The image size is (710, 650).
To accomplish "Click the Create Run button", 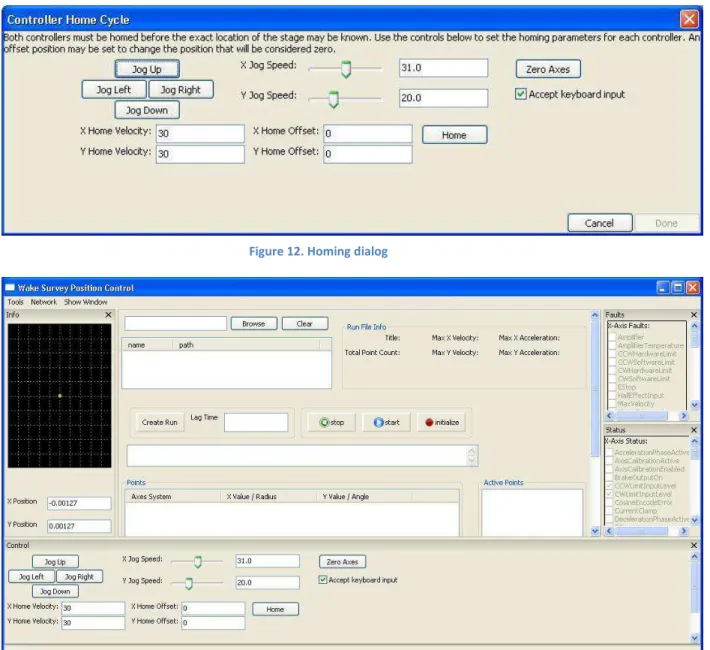I will [159, 422].
